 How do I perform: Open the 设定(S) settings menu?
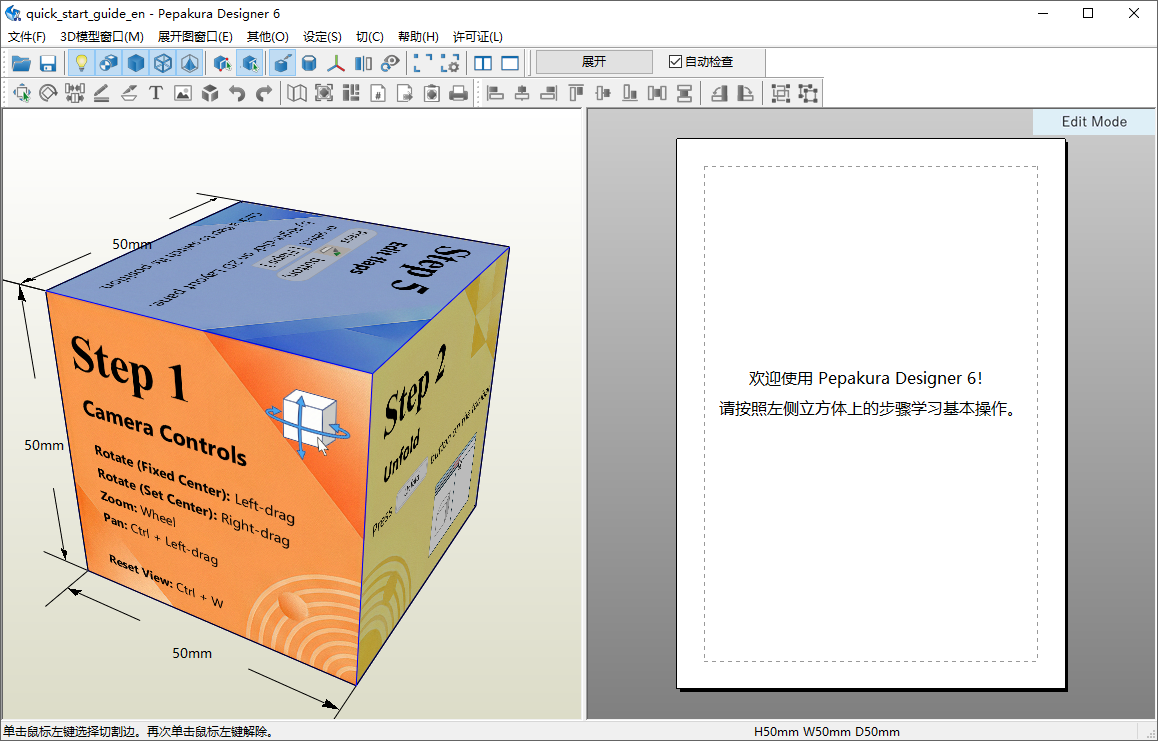coord(322,36)
